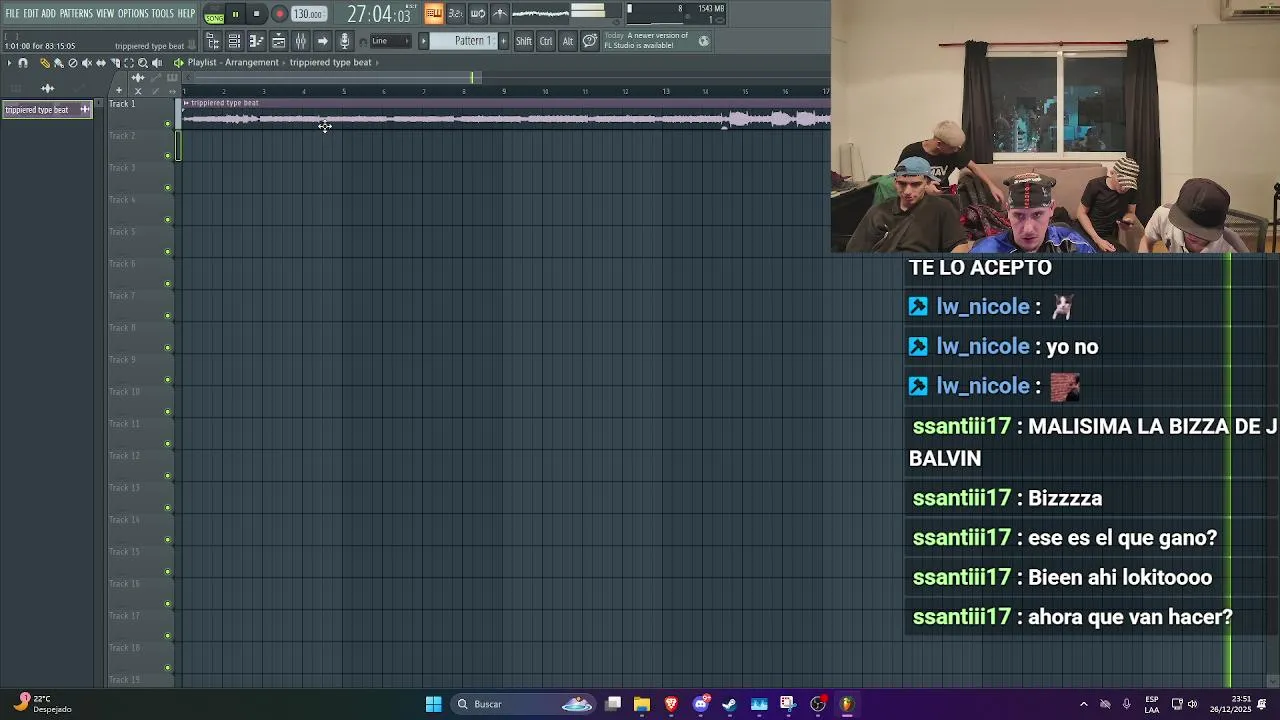Viewport: 1280px width, 720px height.
Task: Open the OPTIONS menu
Action: 133,13
